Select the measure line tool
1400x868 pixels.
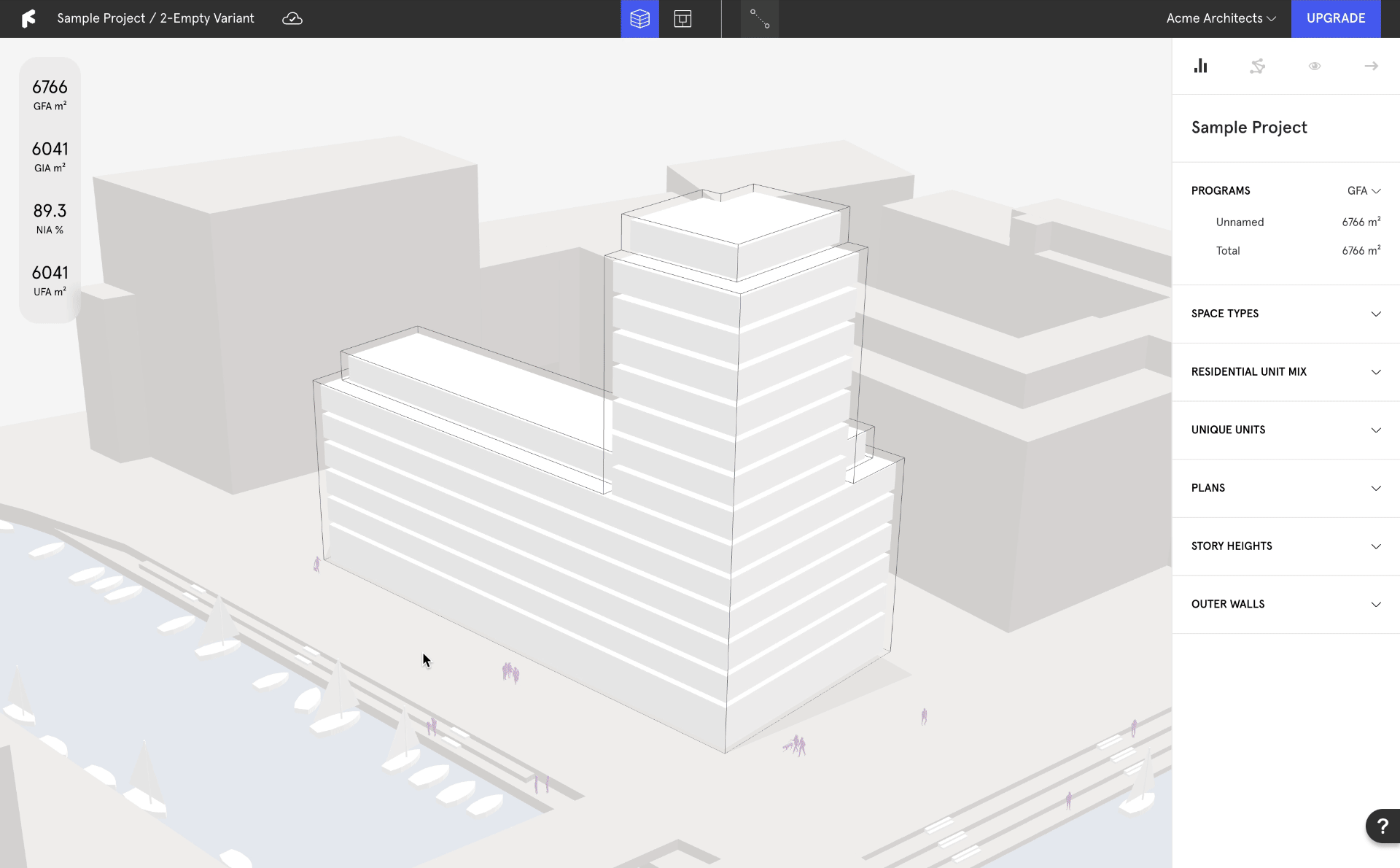pyautogui.click(x=760, y=18)
